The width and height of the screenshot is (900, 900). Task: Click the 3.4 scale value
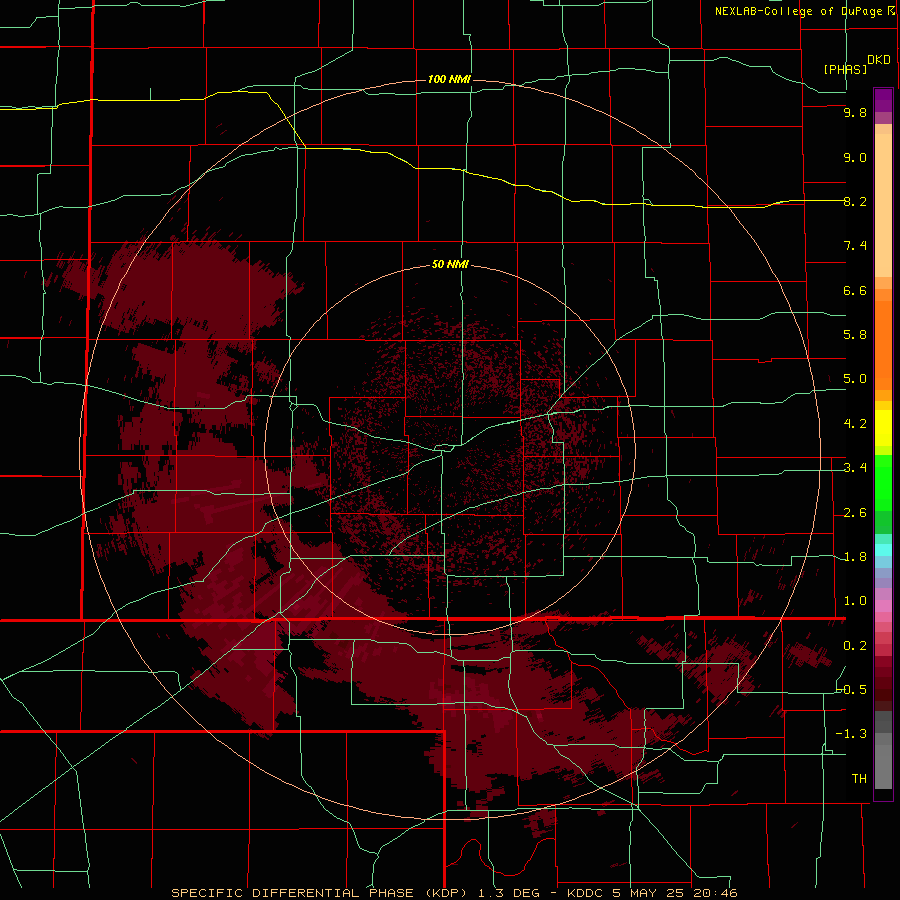(855, 468)
